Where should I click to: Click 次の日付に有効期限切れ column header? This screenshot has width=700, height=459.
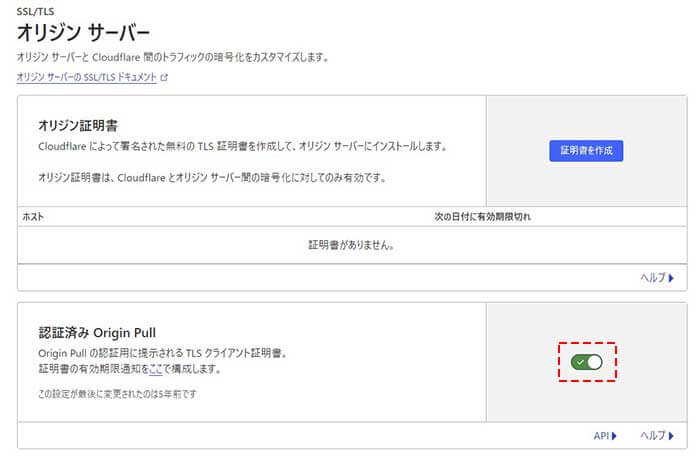483,217
